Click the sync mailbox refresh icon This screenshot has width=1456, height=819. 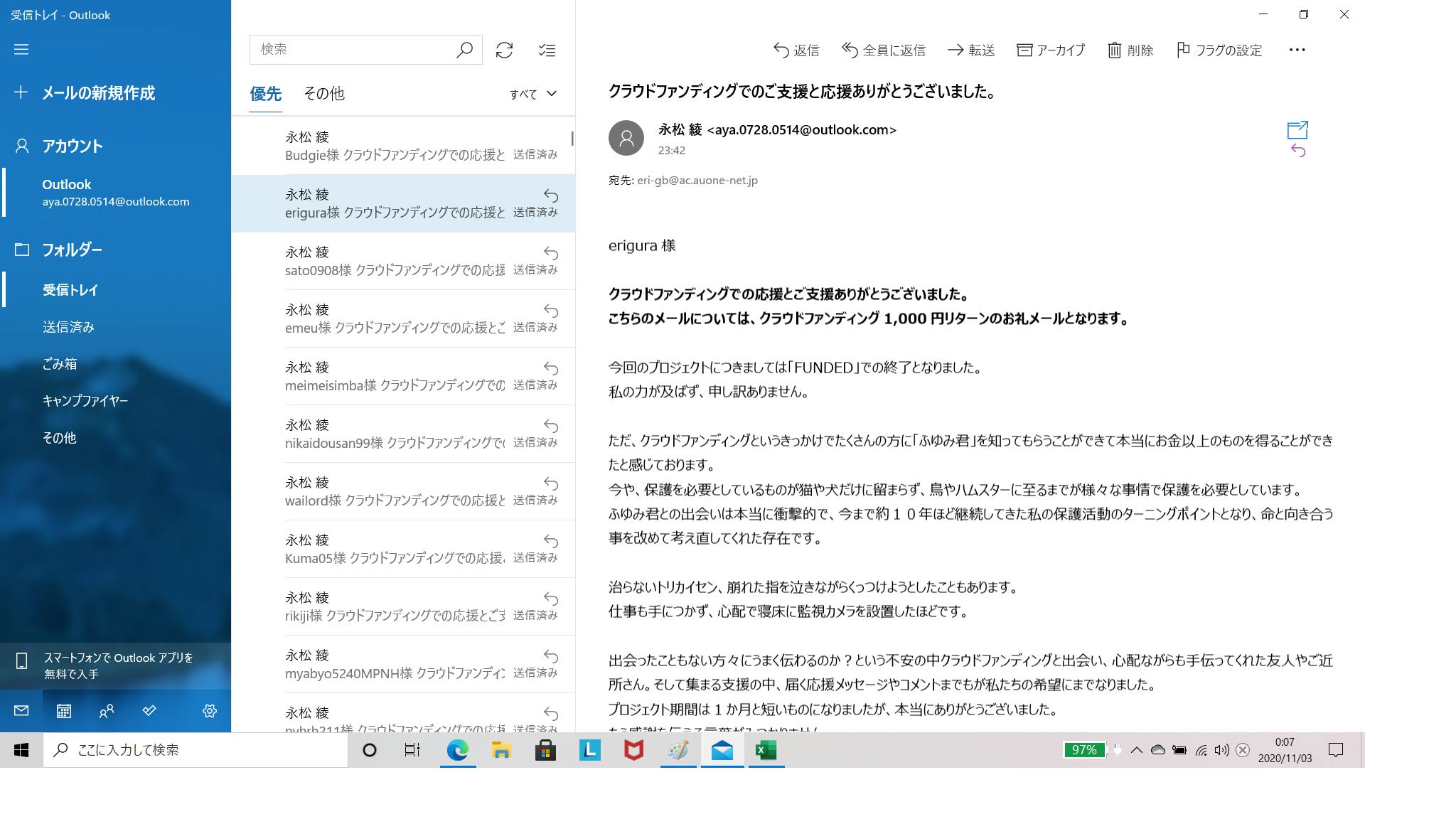(504, 50)
